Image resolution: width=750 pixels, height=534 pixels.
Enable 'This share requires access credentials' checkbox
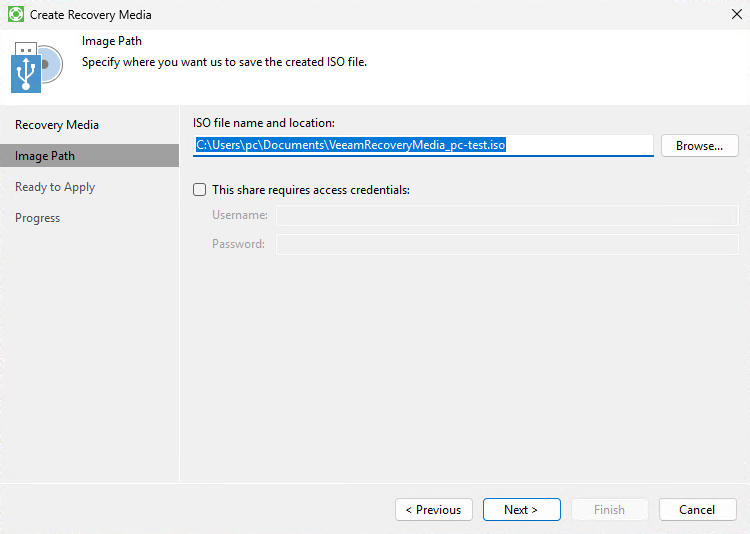pos(199,189)
